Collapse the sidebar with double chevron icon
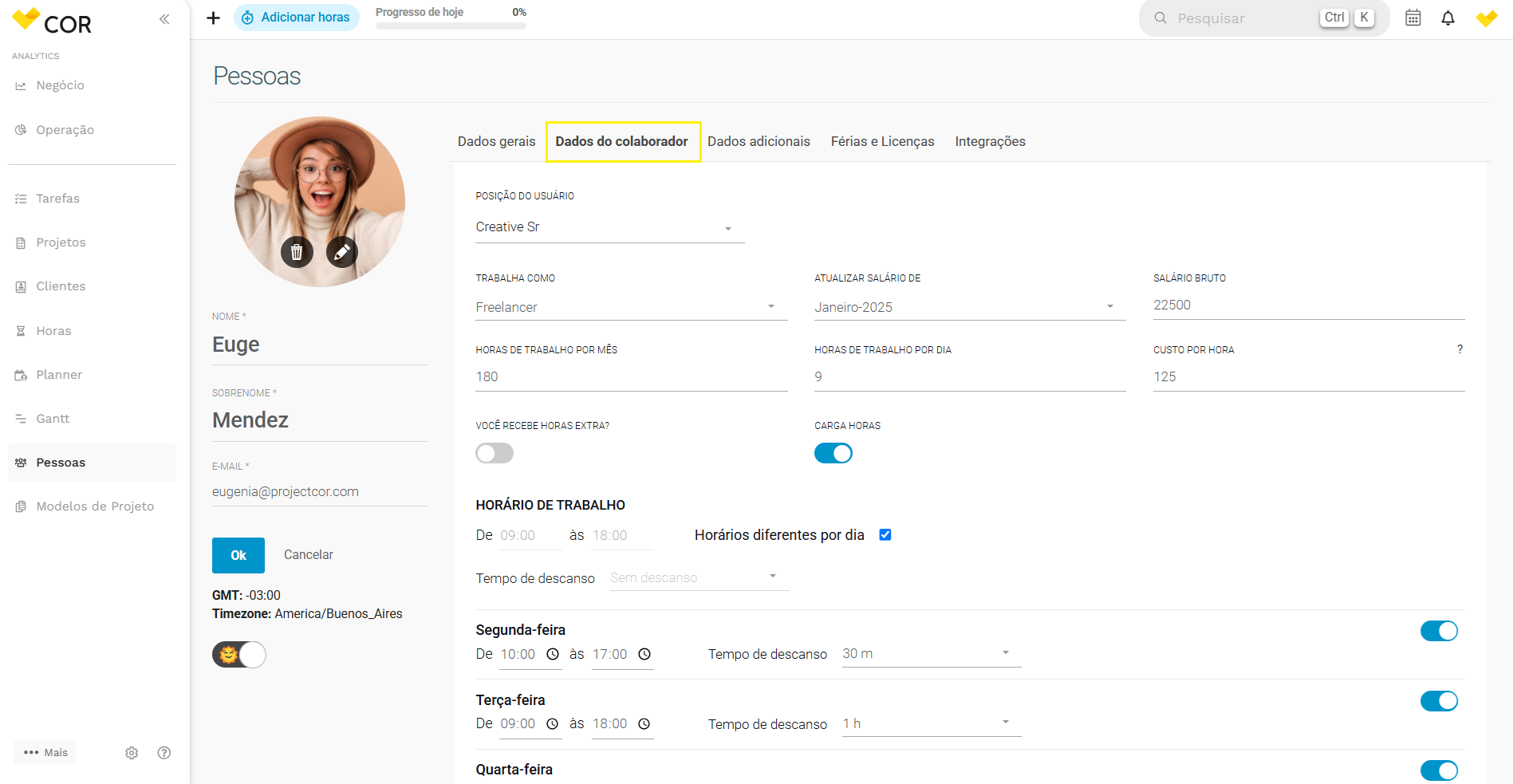The width and height of the screenshot is (1513, 784). tap(164, 19)
